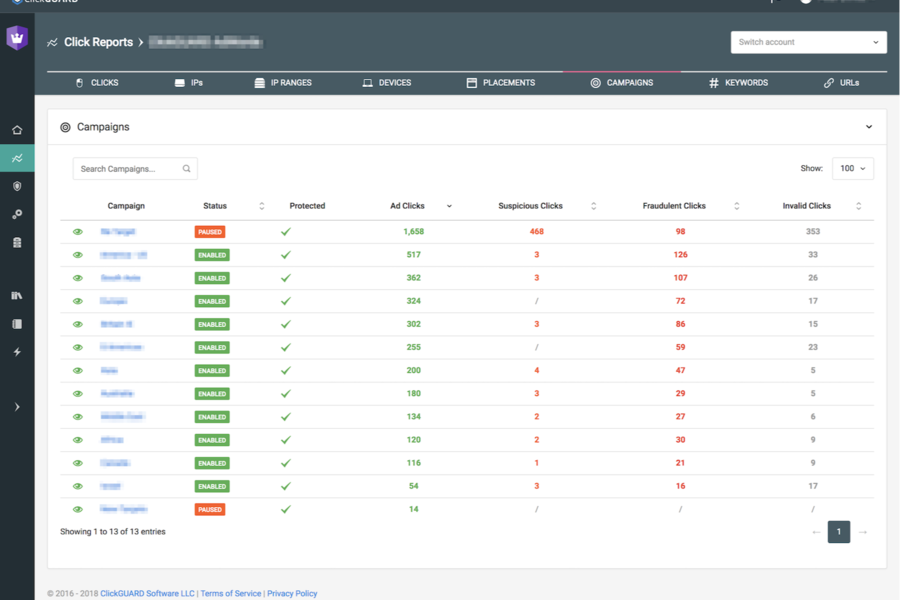Click page 1 pagination button

click(x=838, y=532)
